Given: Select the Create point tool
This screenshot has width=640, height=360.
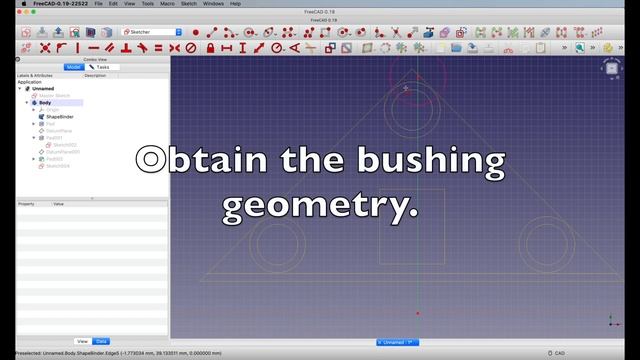Looking at the screenshot, I should 196,33.
